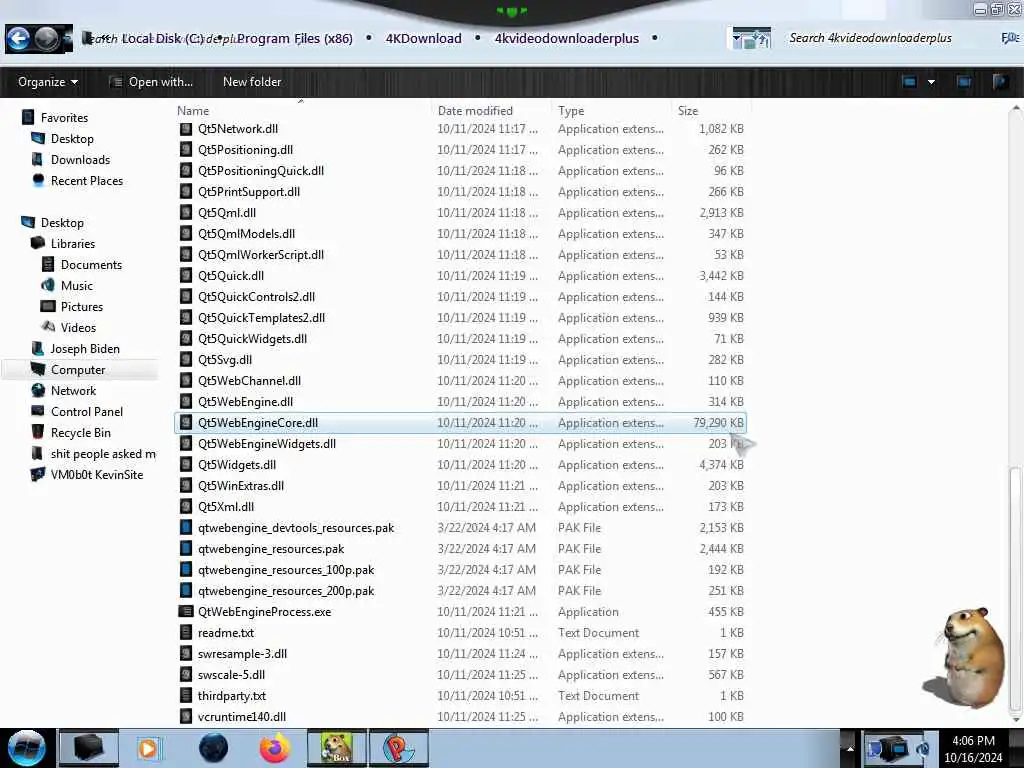Go to 4KDownload breadcrumb folder
Screen dimensions: 1024x768
point(423,39)
